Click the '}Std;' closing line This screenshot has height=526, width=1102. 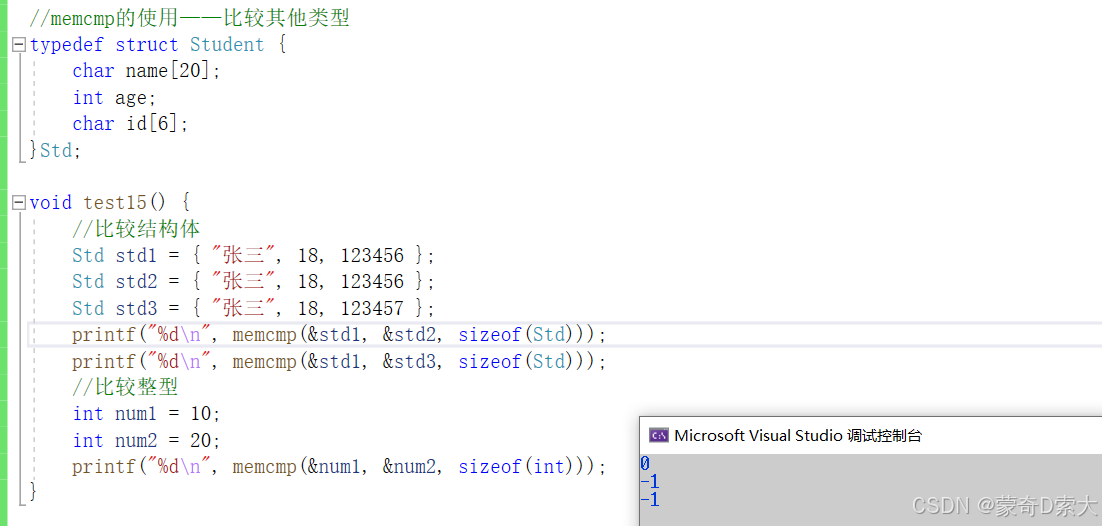[x=56, y=150]
